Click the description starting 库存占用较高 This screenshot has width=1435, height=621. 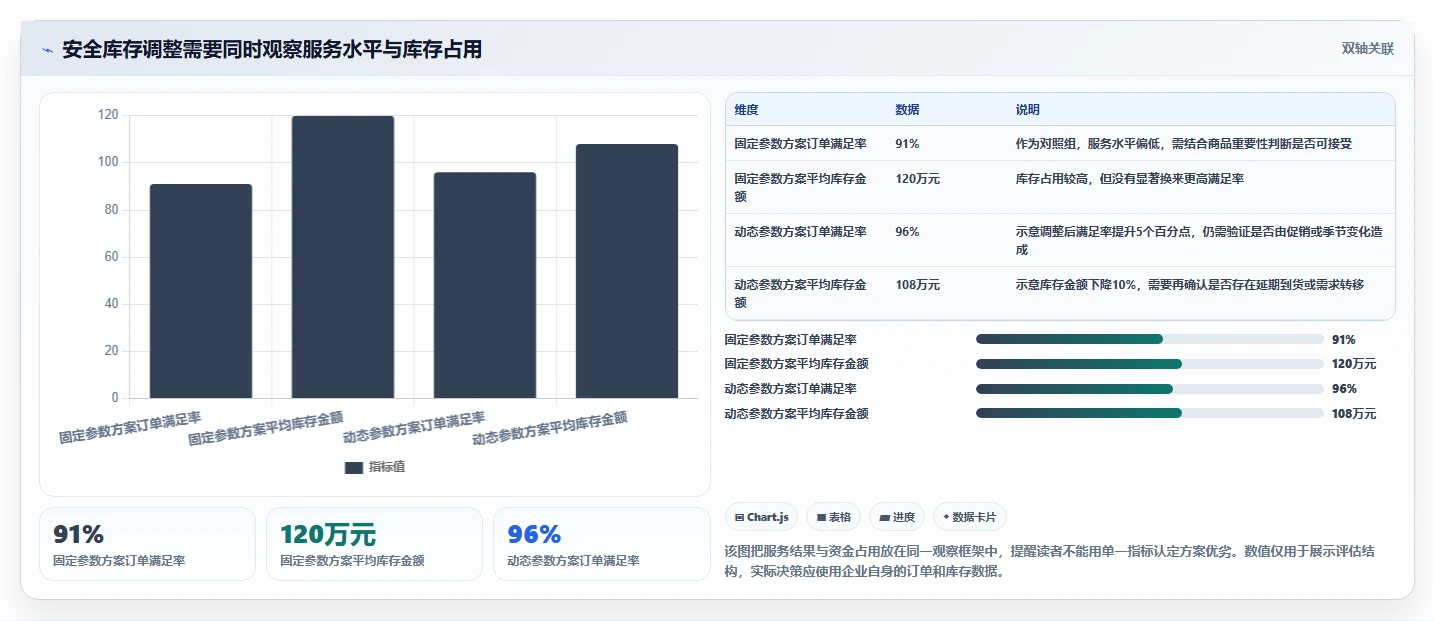(1130, 179)
